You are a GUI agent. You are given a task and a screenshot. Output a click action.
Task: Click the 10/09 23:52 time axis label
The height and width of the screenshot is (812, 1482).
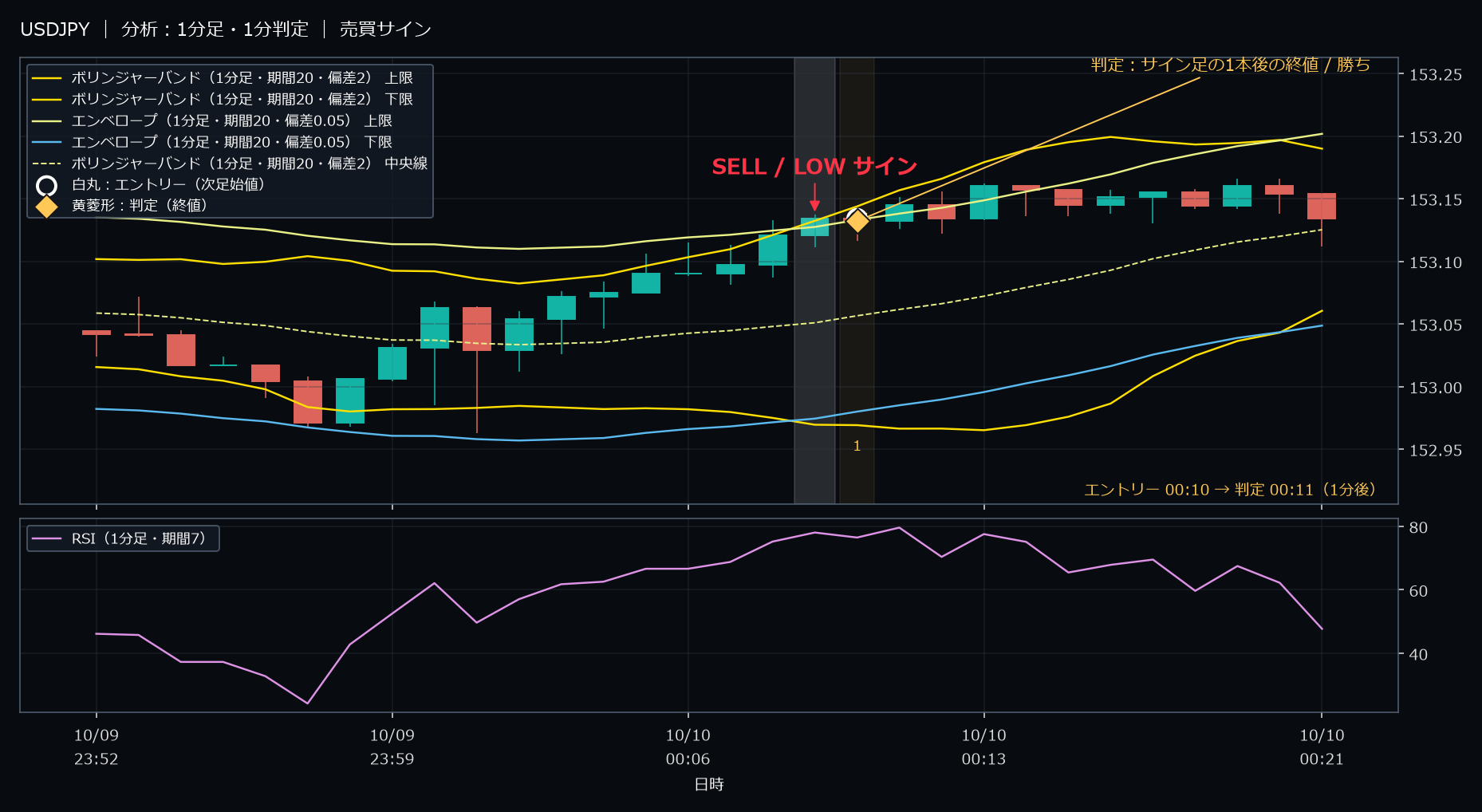[x=97, y=747]
